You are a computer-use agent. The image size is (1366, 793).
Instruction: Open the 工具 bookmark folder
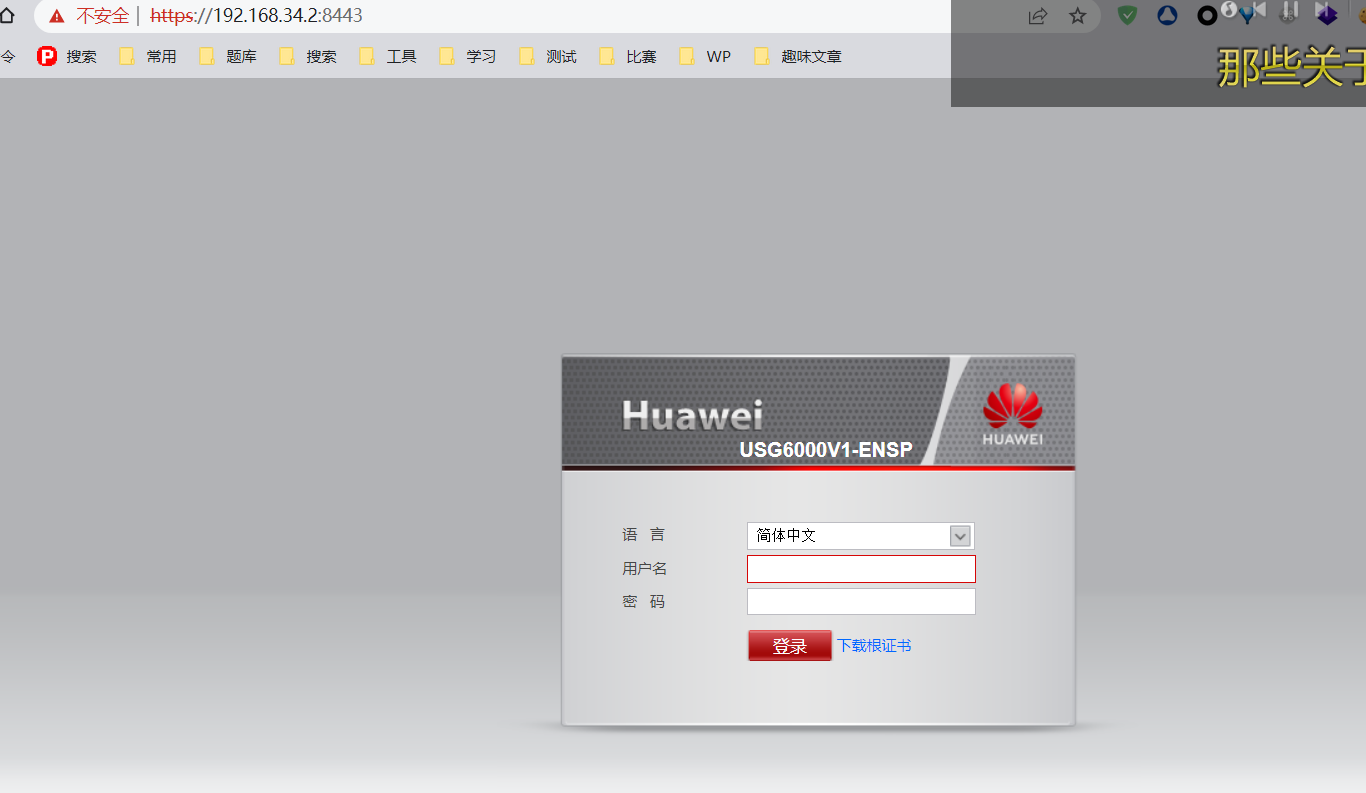(388, 57)
